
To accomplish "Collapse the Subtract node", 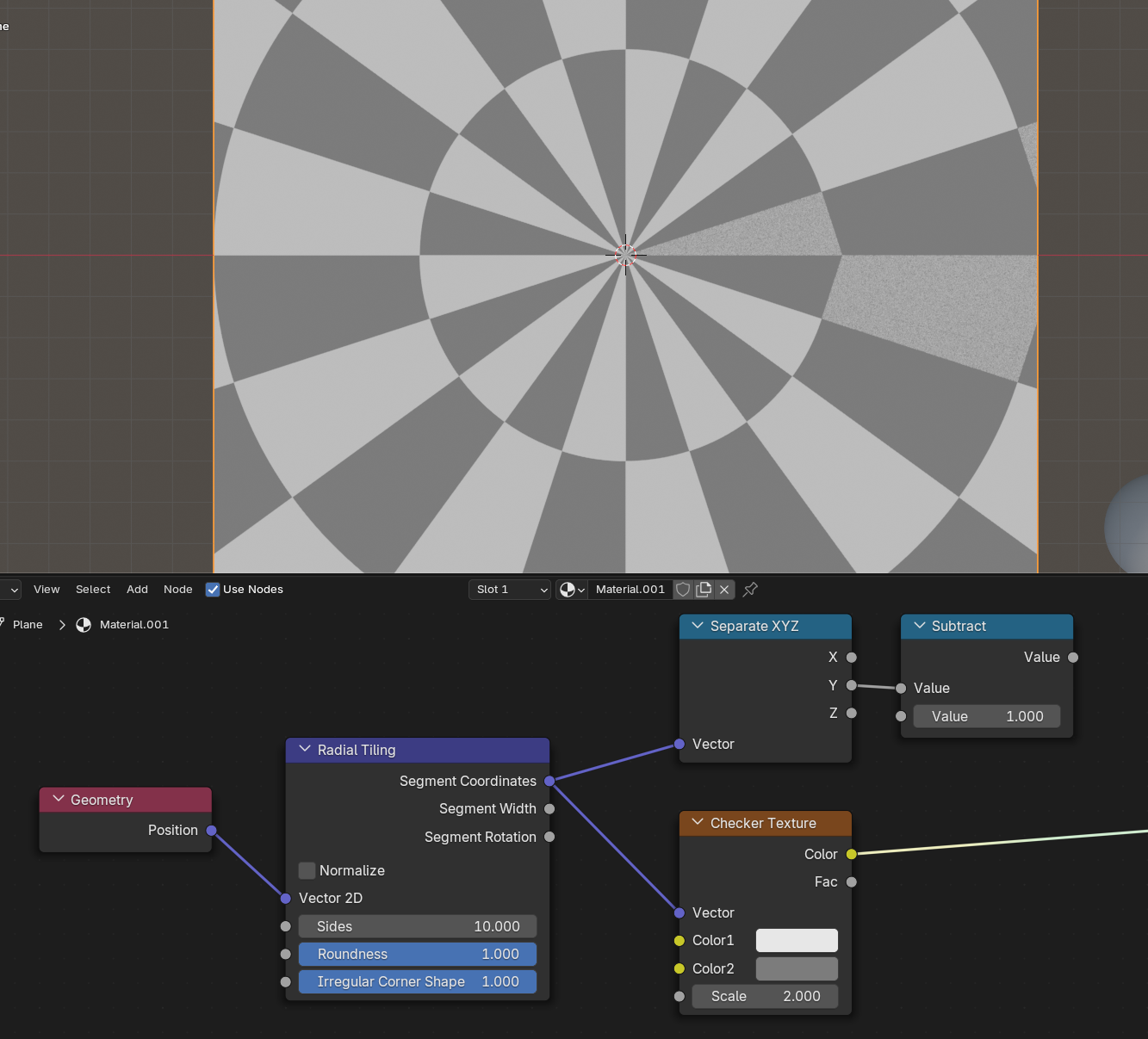I will pos(920,626).
